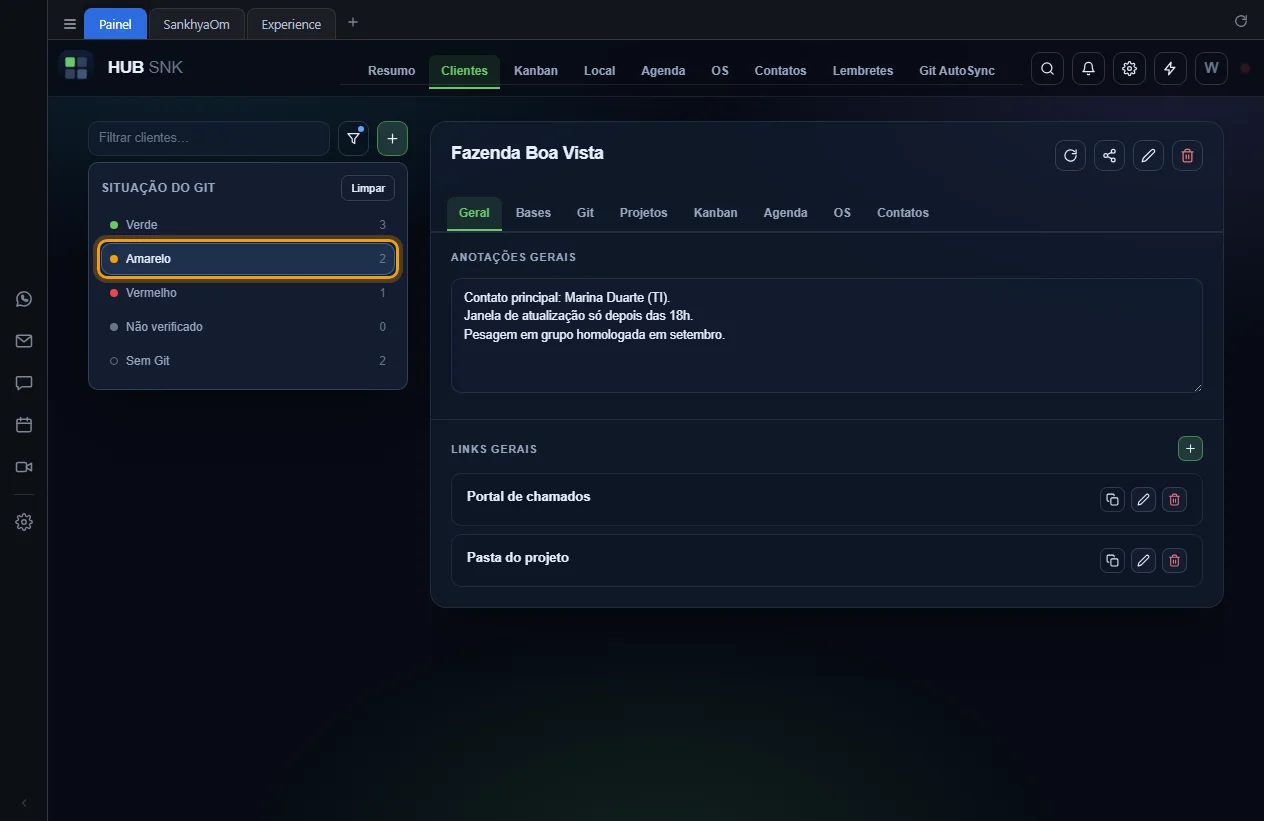Add a new client with plus button
The width and height of the screenshot is (1264, 821).
tap(392, 138)
